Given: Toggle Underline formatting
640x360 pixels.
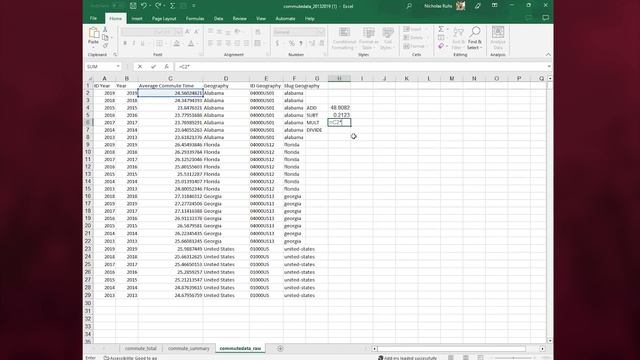Looking at the screenshot, I should [142, 43].
